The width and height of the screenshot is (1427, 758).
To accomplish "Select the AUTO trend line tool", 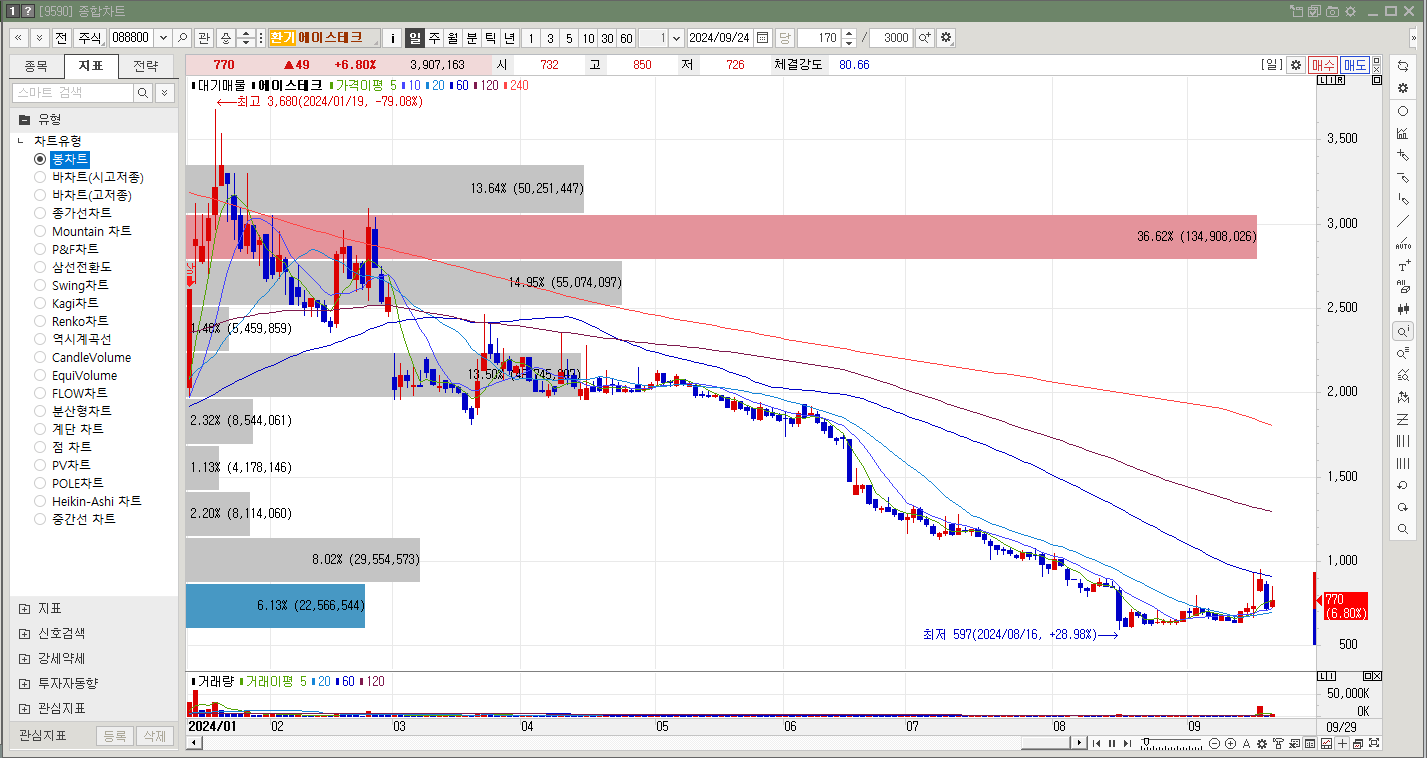I will pos(1403,243).
